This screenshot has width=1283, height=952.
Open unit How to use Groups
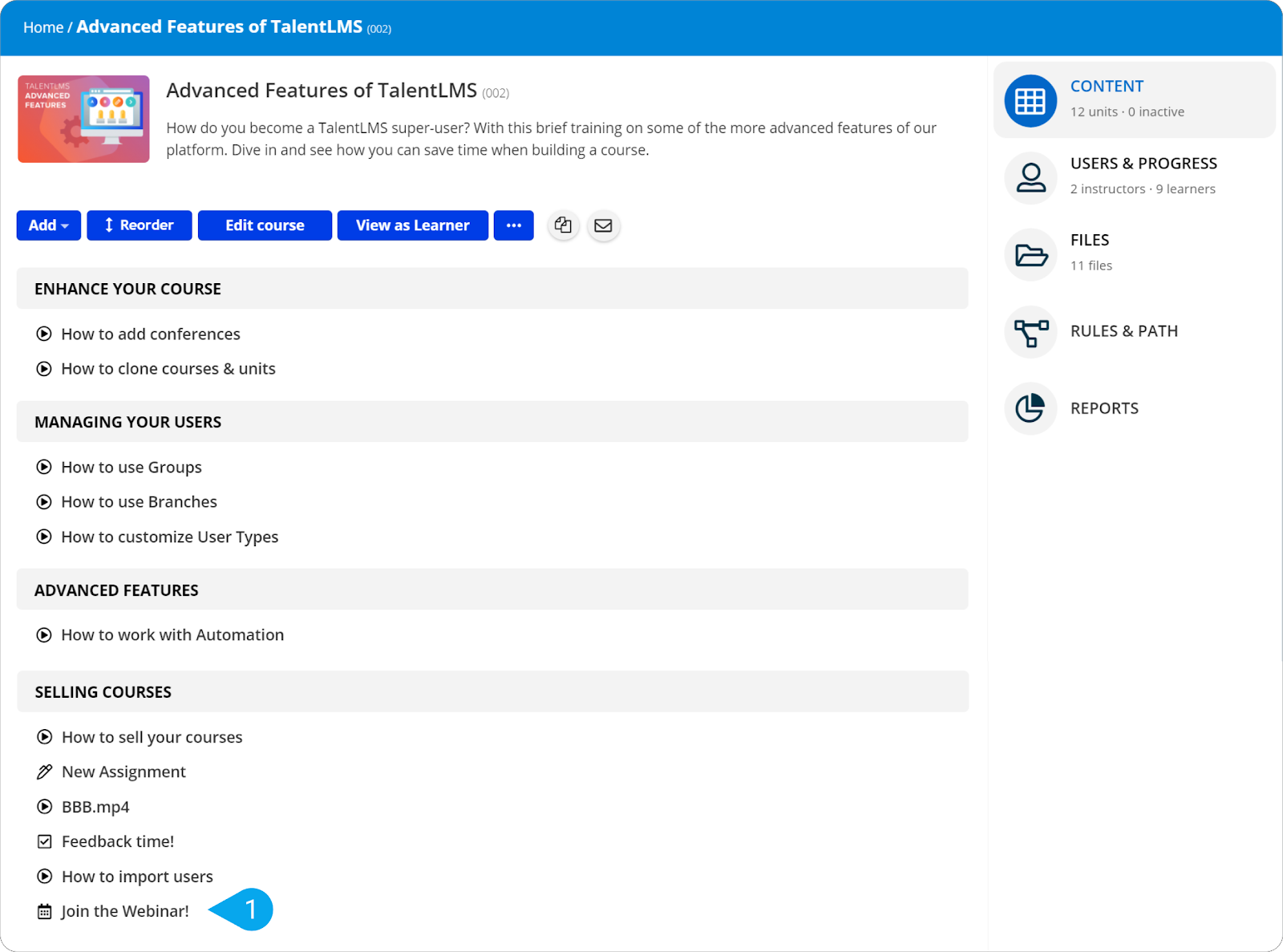pyautogui.click(x=132, y=468)
